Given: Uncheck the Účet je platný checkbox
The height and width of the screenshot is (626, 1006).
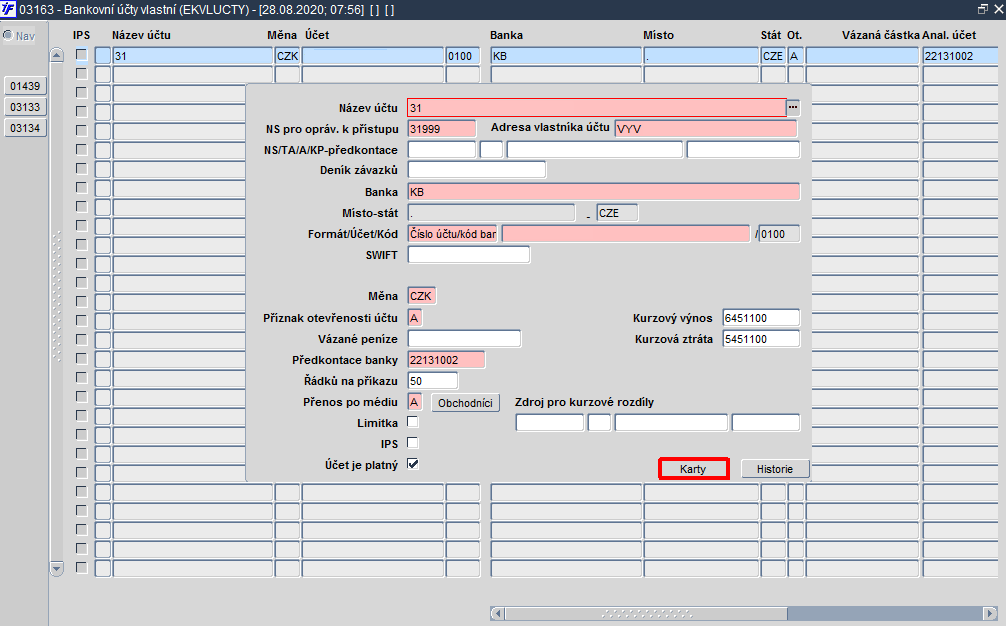Looking at the screenshot, I should (x=413, y=464).
